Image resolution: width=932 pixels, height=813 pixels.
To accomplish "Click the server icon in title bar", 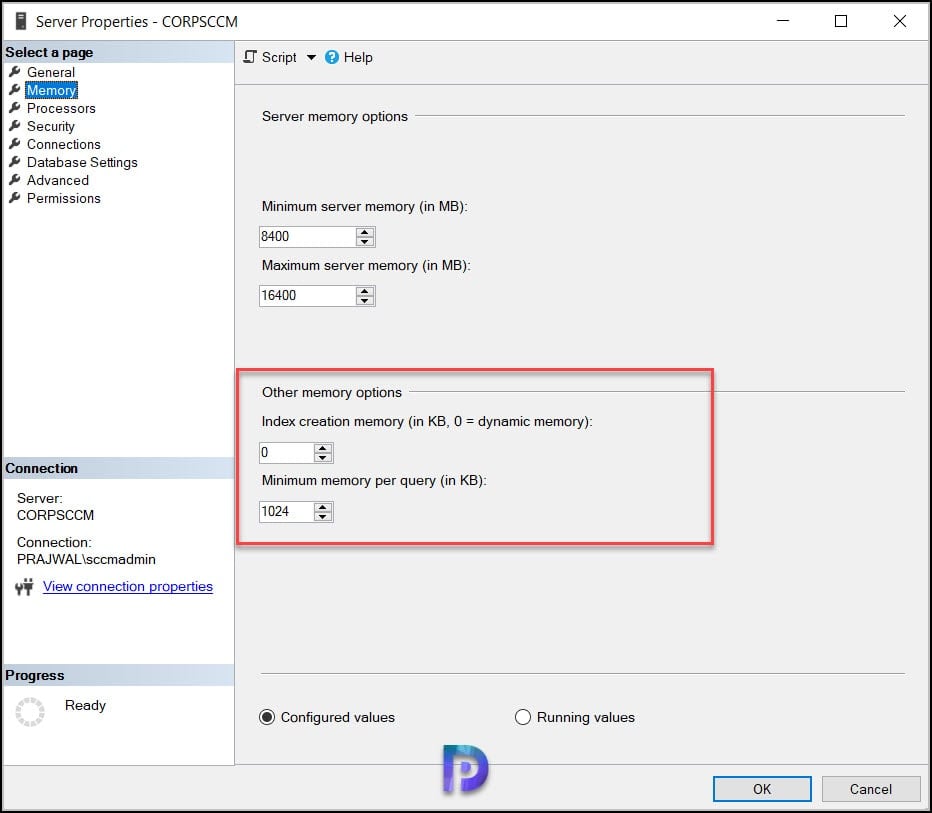I will (21, 21).
